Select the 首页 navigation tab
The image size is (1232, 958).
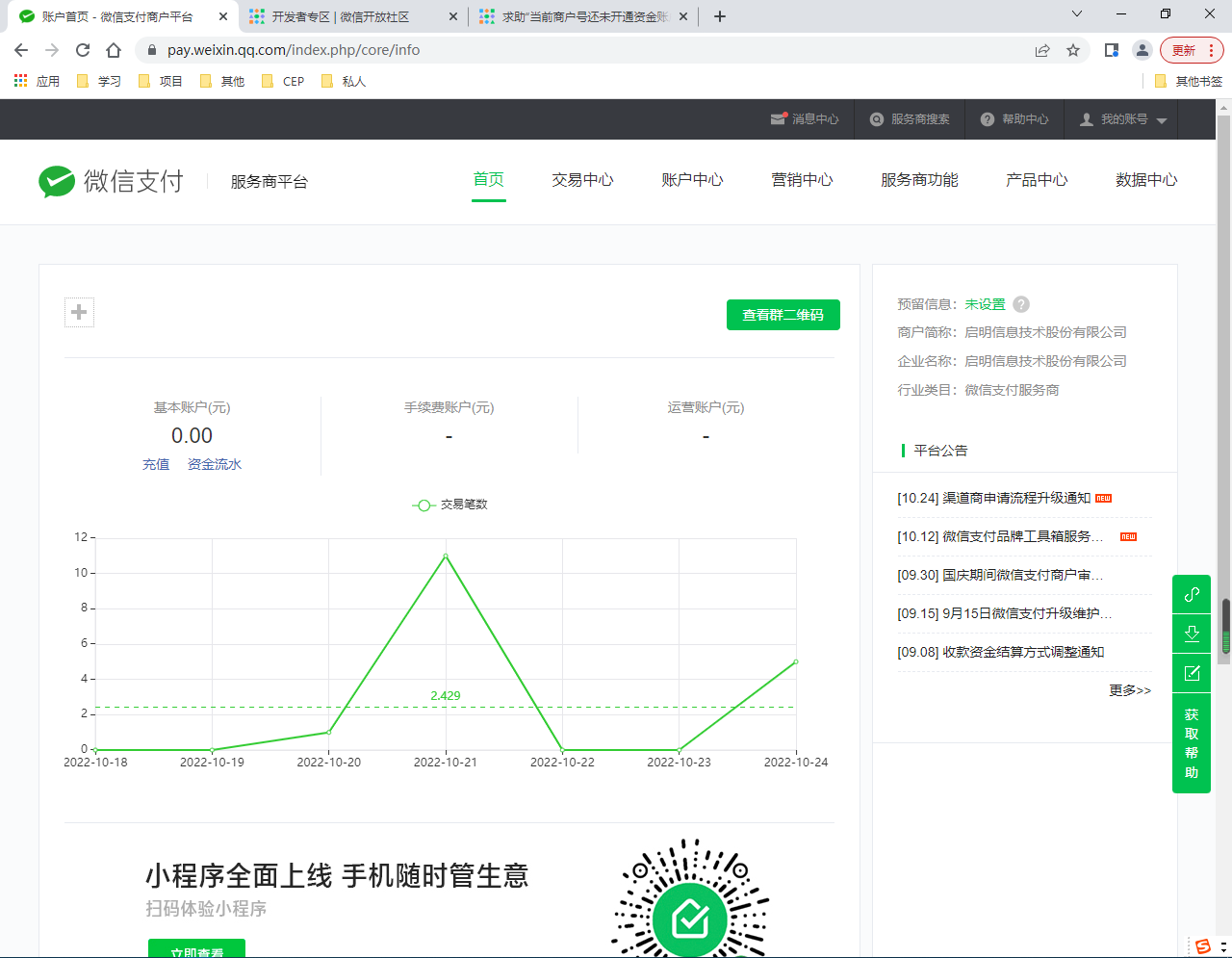pos(489,180)
